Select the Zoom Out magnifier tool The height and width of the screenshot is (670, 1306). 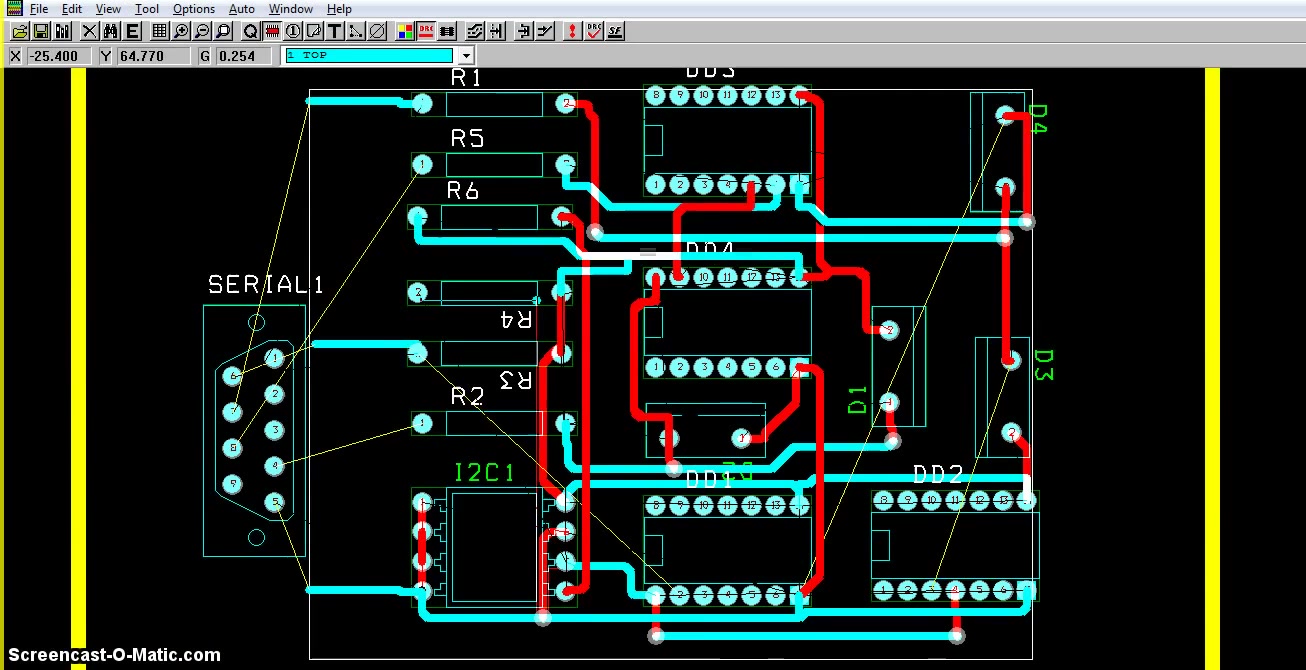pos(202,31)
